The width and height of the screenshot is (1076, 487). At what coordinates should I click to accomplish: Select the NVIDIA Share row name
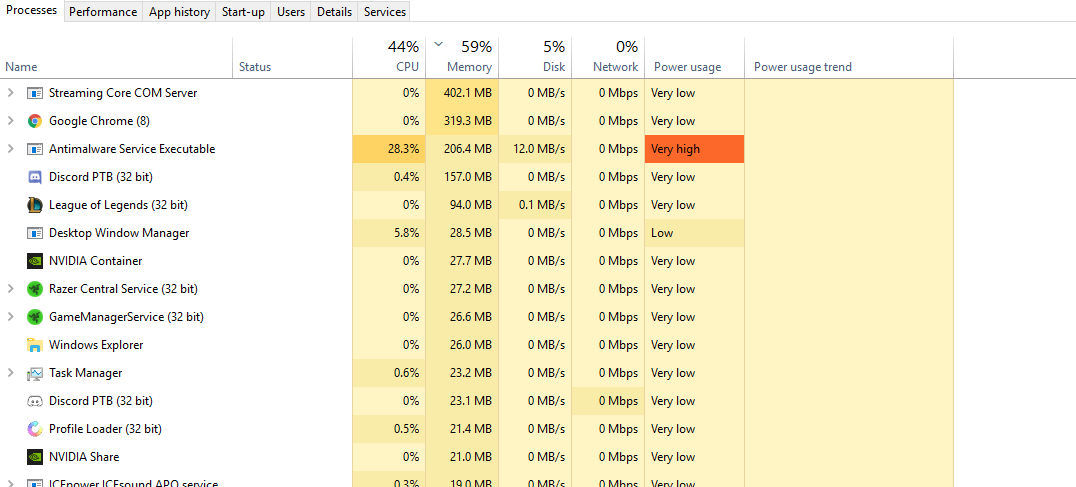coord(84,457)
